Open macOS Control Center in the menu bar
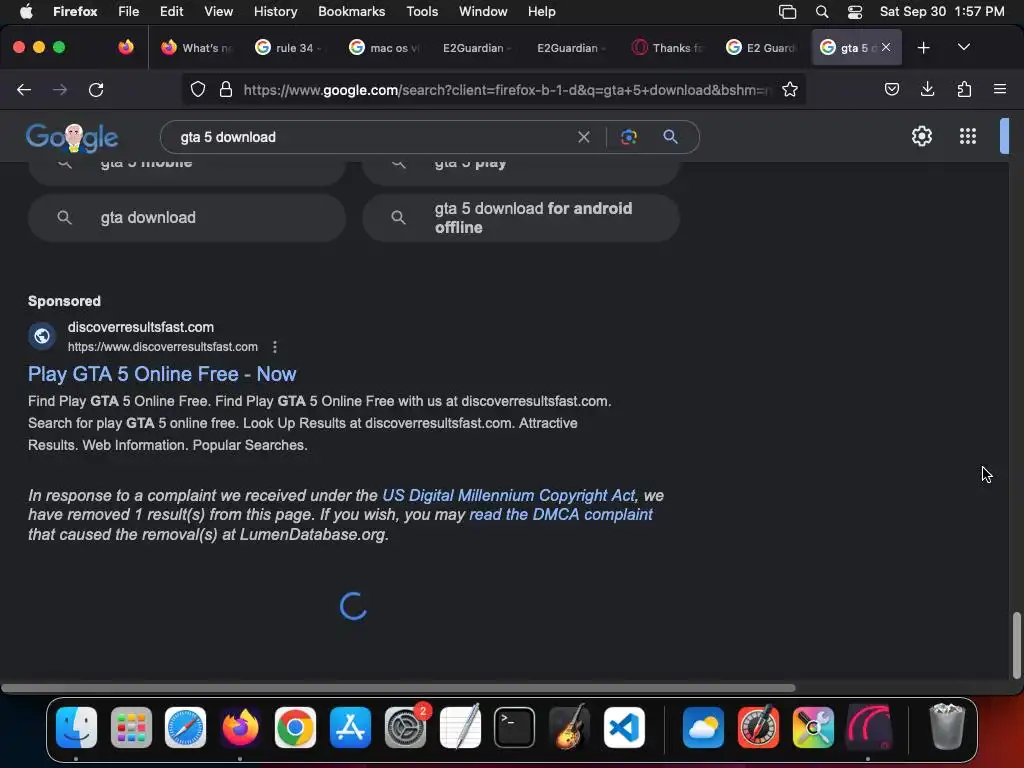This screenshot has height=768, width=1024. (x=855, y=12)
